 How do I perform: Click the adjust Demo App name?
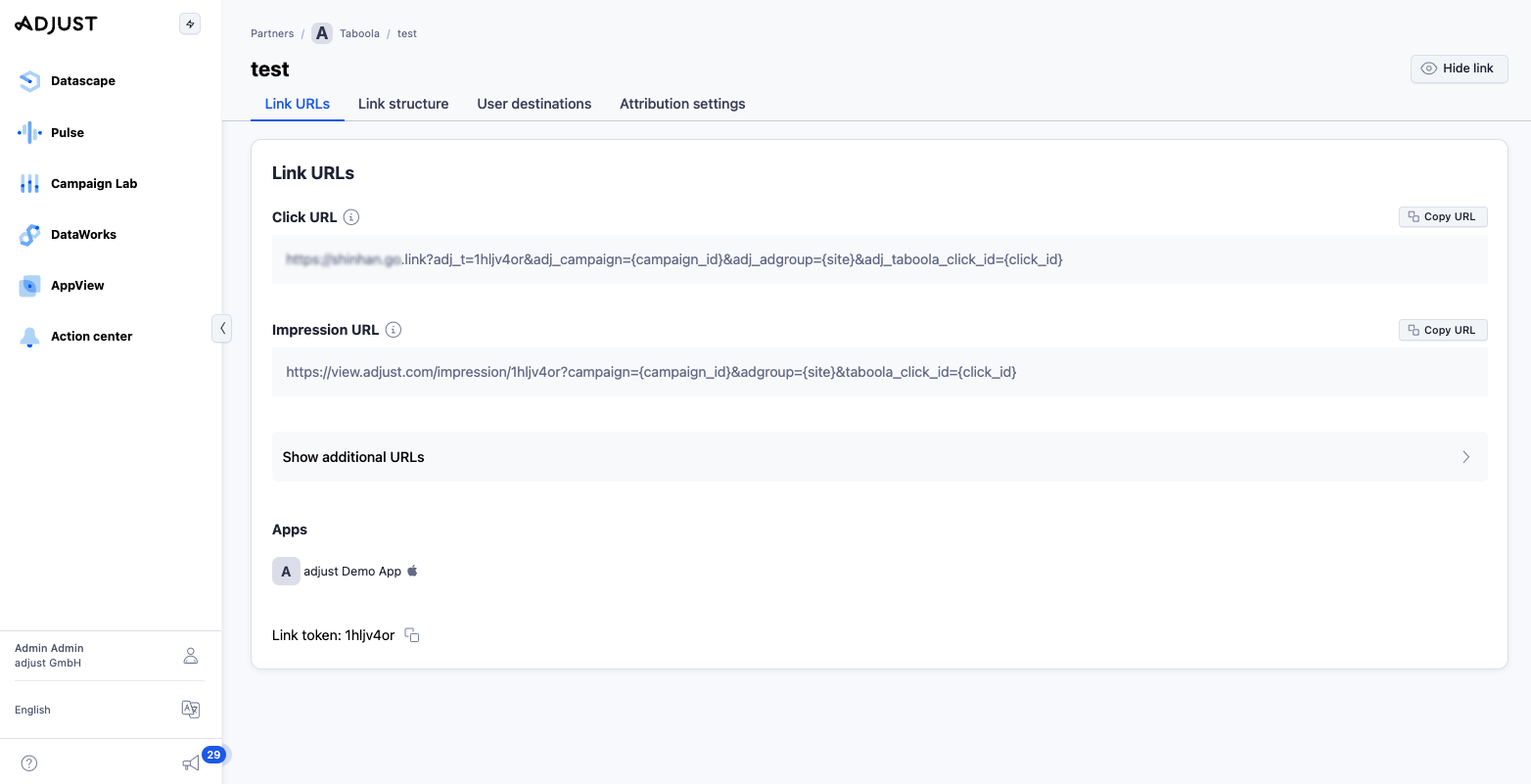[x=352, y=572]
